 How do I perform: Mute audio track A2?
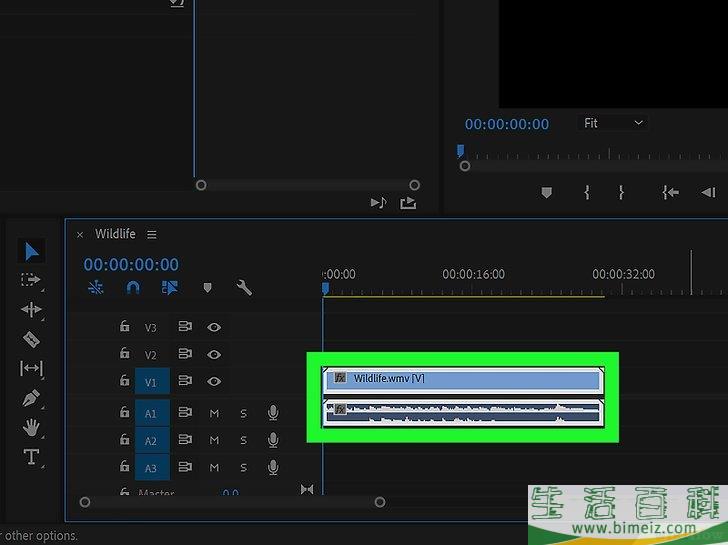click(x=214, y=440)
